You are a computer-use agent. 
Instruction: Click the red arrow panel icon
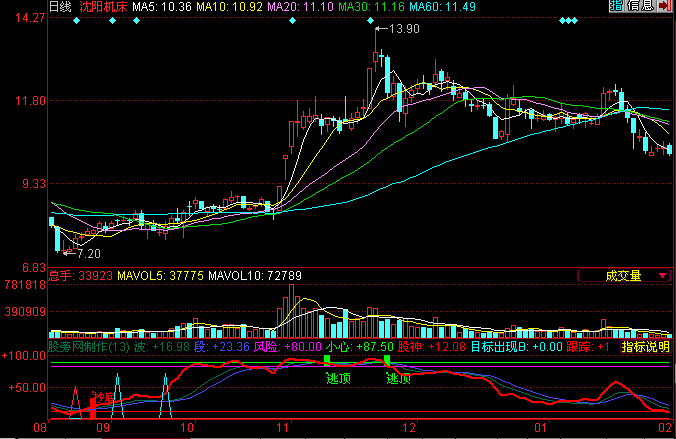tap(666, 7)
